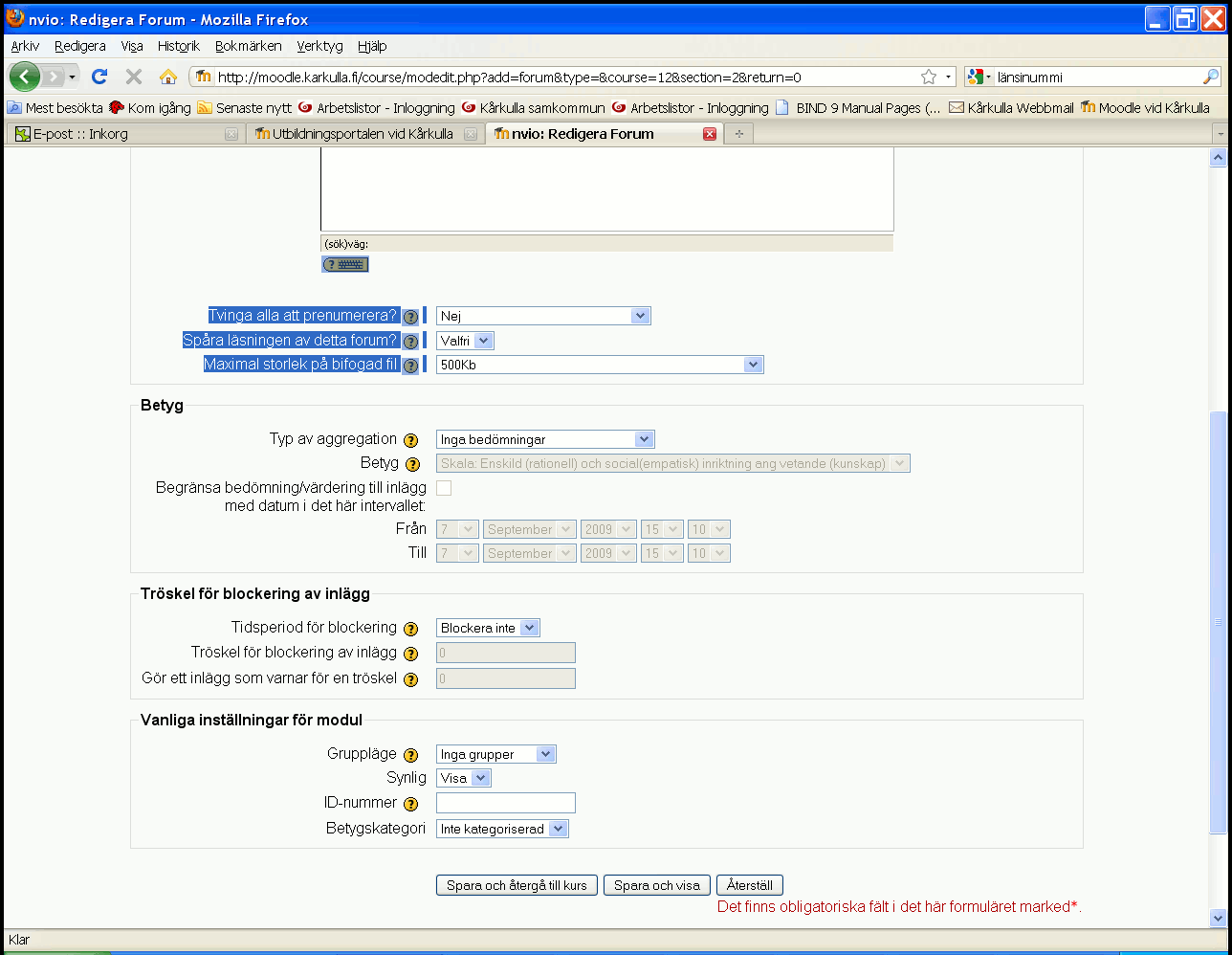Screen dimensions: 1232x955
Task: Open the Kårkulla Webbmail bookmark
Action: point(1011,108)
